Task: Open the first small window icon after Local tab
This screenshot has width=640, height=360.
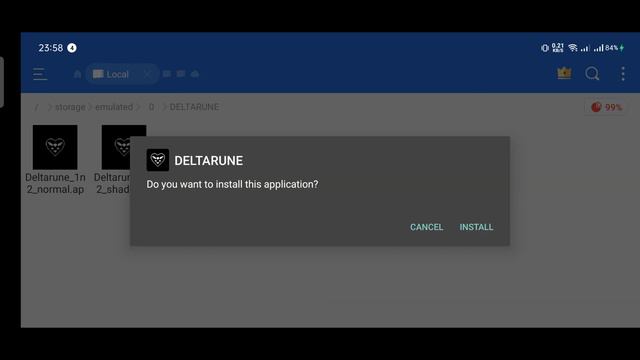Action: (x=167, y=74)
